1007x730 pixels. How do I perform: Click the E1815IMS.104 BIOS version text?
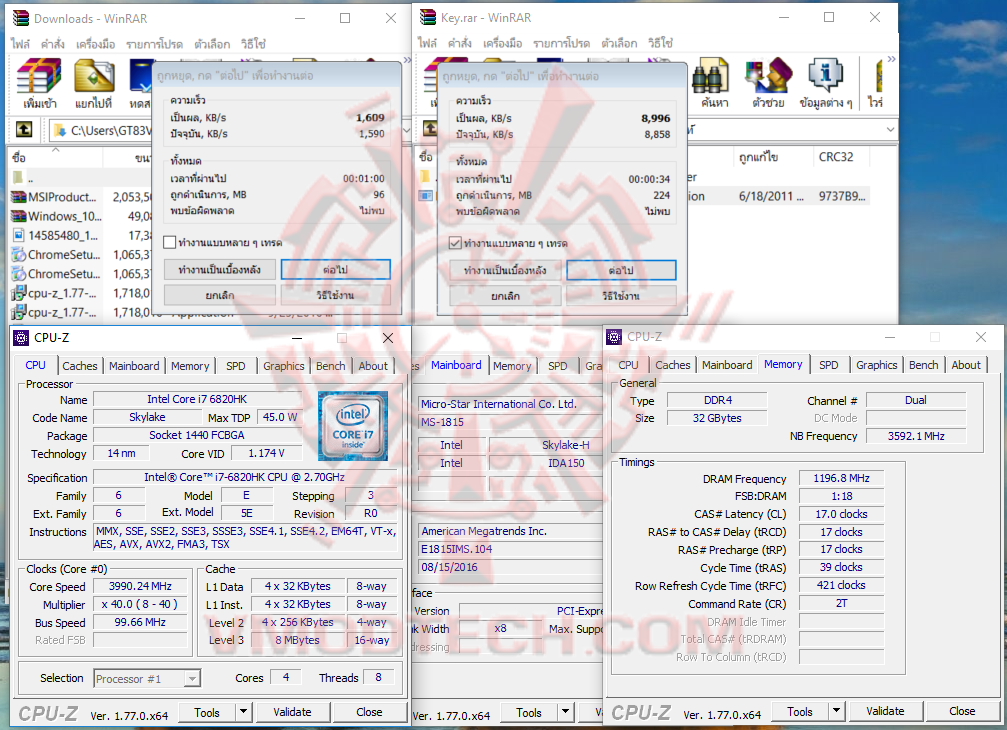point(457,549)
